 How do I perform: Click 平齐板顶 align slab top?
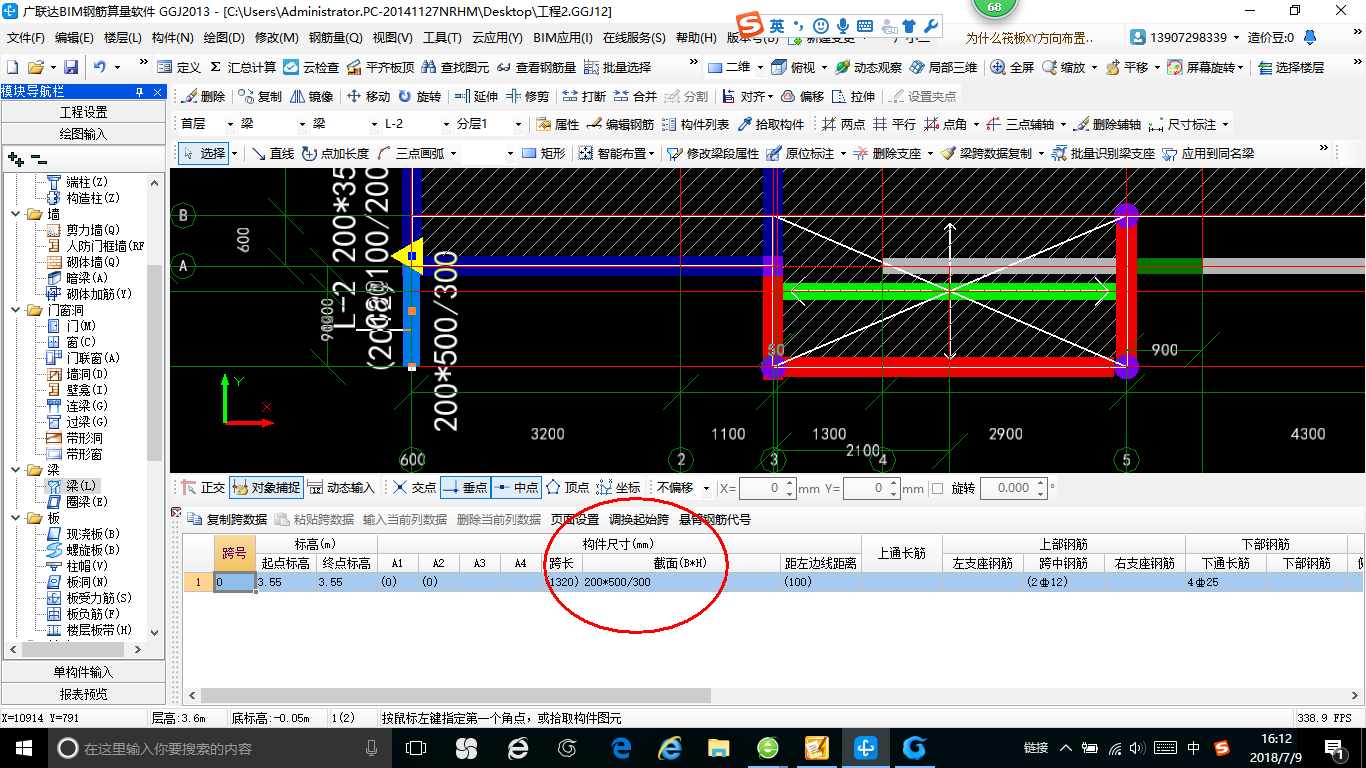[380, 67]
